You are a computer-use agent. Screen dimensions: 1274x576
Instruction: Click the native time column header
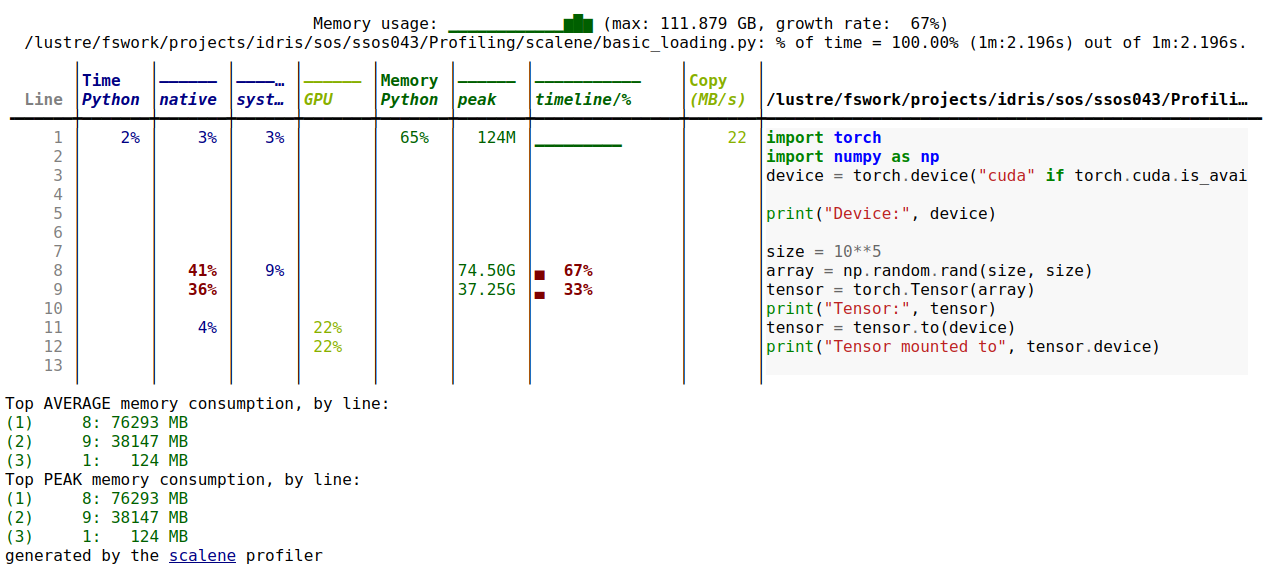point(188,90)
